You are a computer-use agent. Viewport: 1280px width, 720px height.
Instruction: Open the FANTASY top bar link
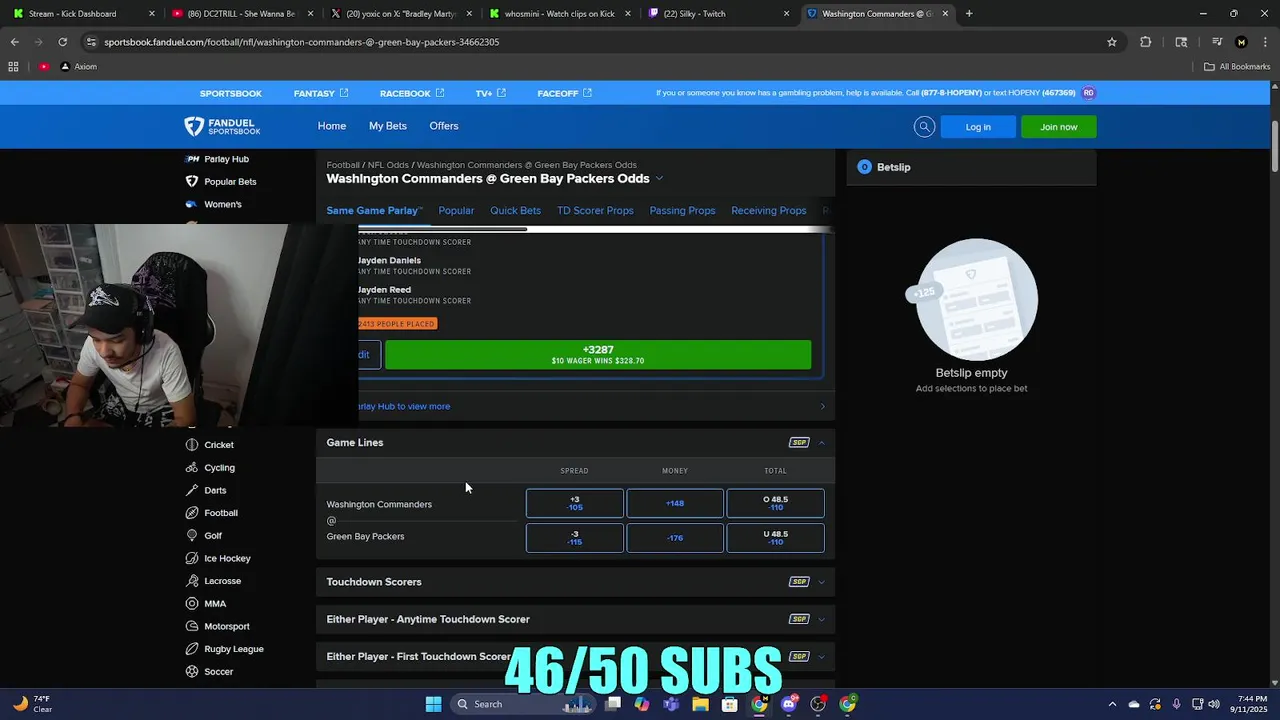point(321,93)
